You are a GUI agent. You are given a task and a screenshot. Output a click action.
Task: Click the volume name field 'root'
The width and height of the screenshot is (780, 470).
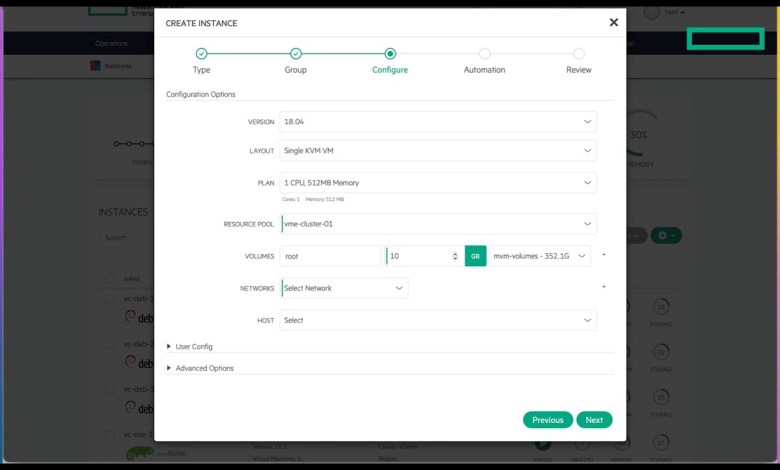(x=330, y=256)
